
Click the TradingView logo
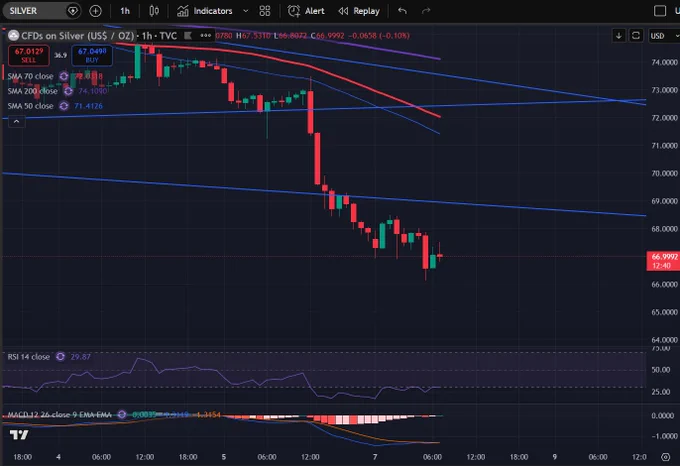pyautogui.click(x=19, y=434)
